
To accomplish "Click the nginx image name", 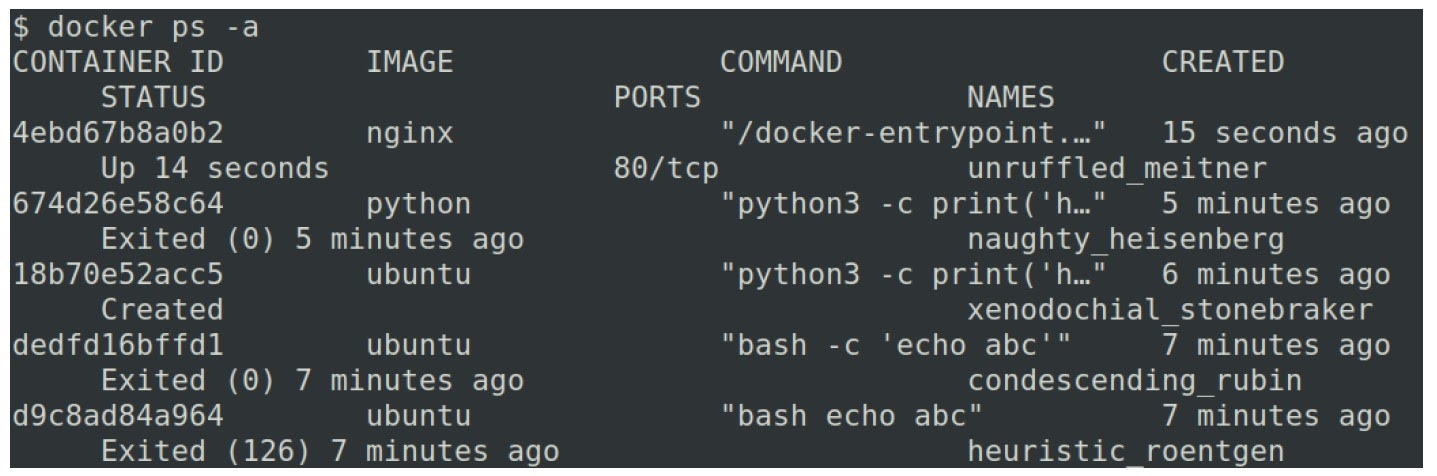I will point(410,133).
